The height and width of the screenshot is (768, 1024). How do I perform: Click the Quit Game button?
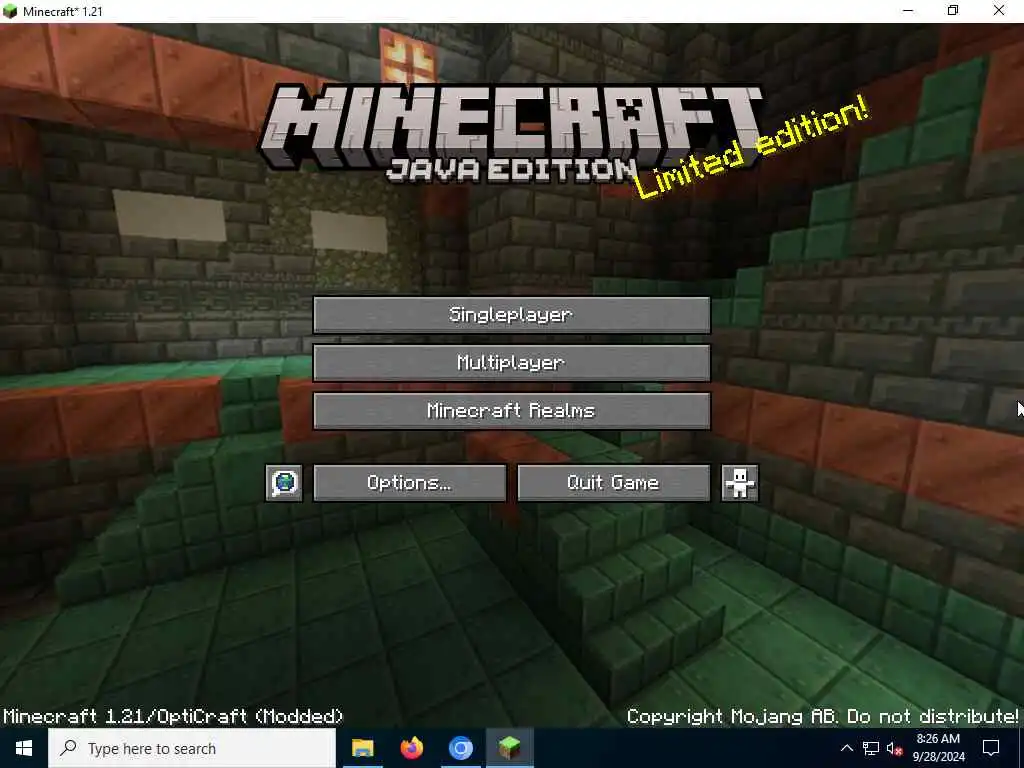tap(613, 483)
